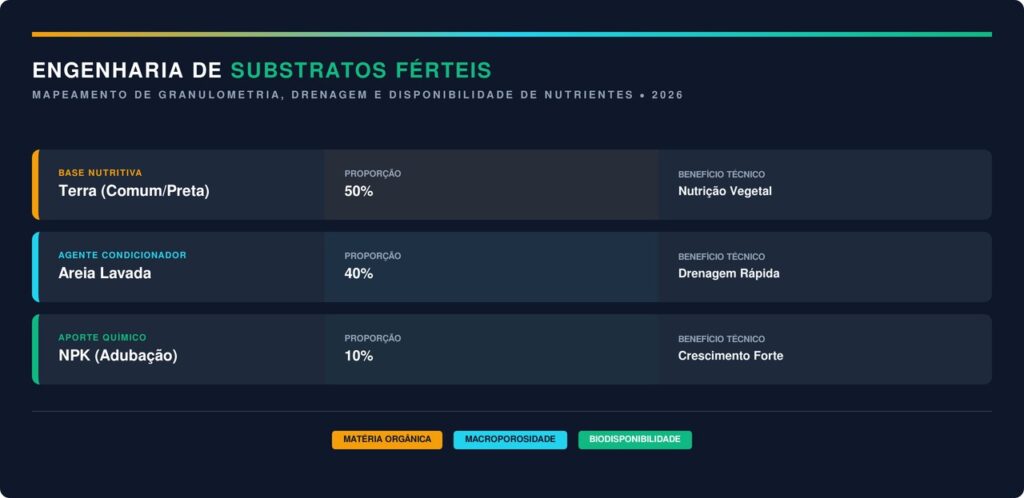
Task: Click the cyan accent bar on Areia row
Action: tap(35, 267)
